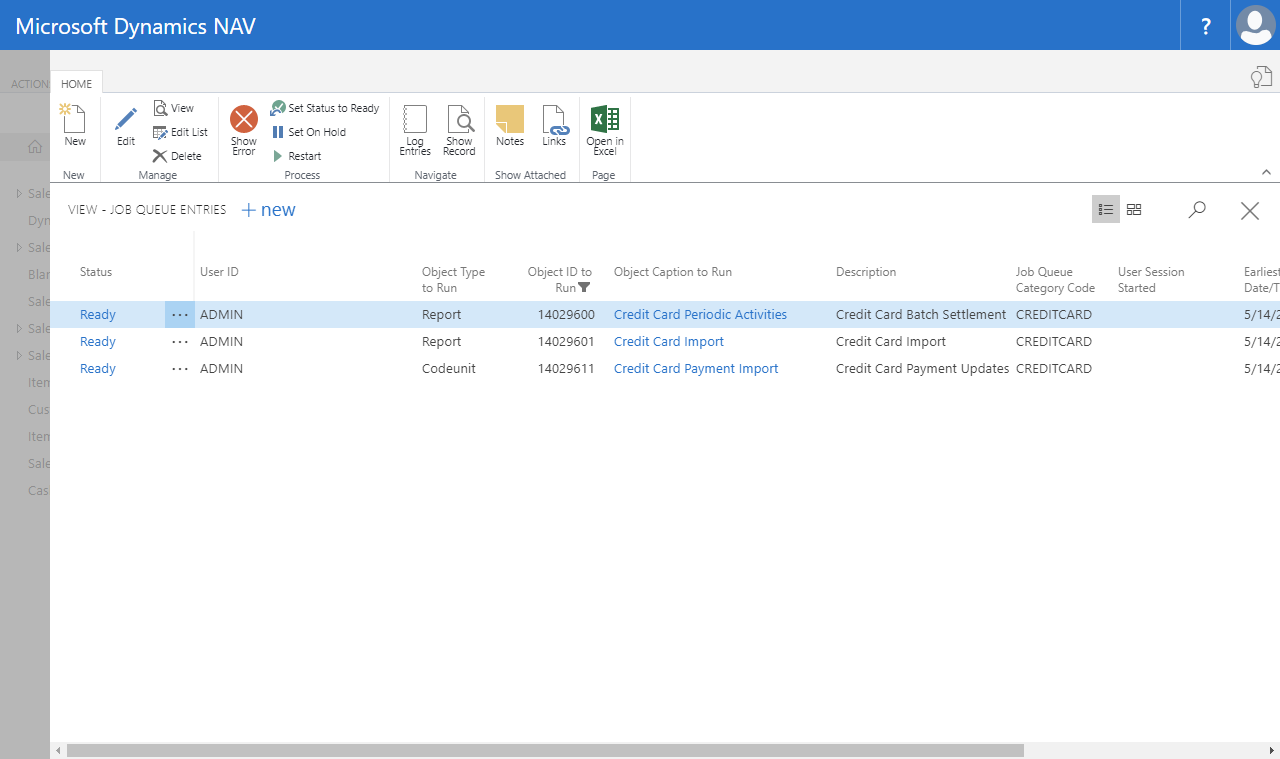This screenshot has width=1280, height=759.
Task: Select the ACTIONS ribbon tab
Action: [29, 84]
